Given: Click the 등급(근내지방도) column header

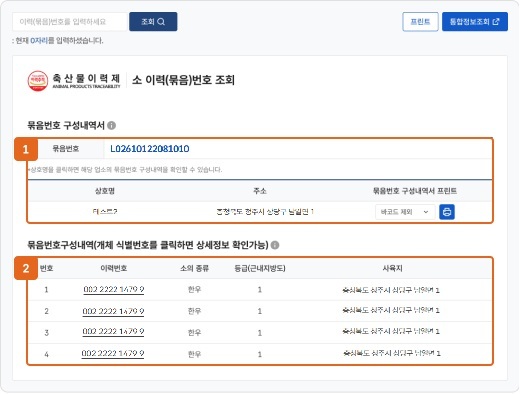Looking at the screenshot, I should pos(260,268).
